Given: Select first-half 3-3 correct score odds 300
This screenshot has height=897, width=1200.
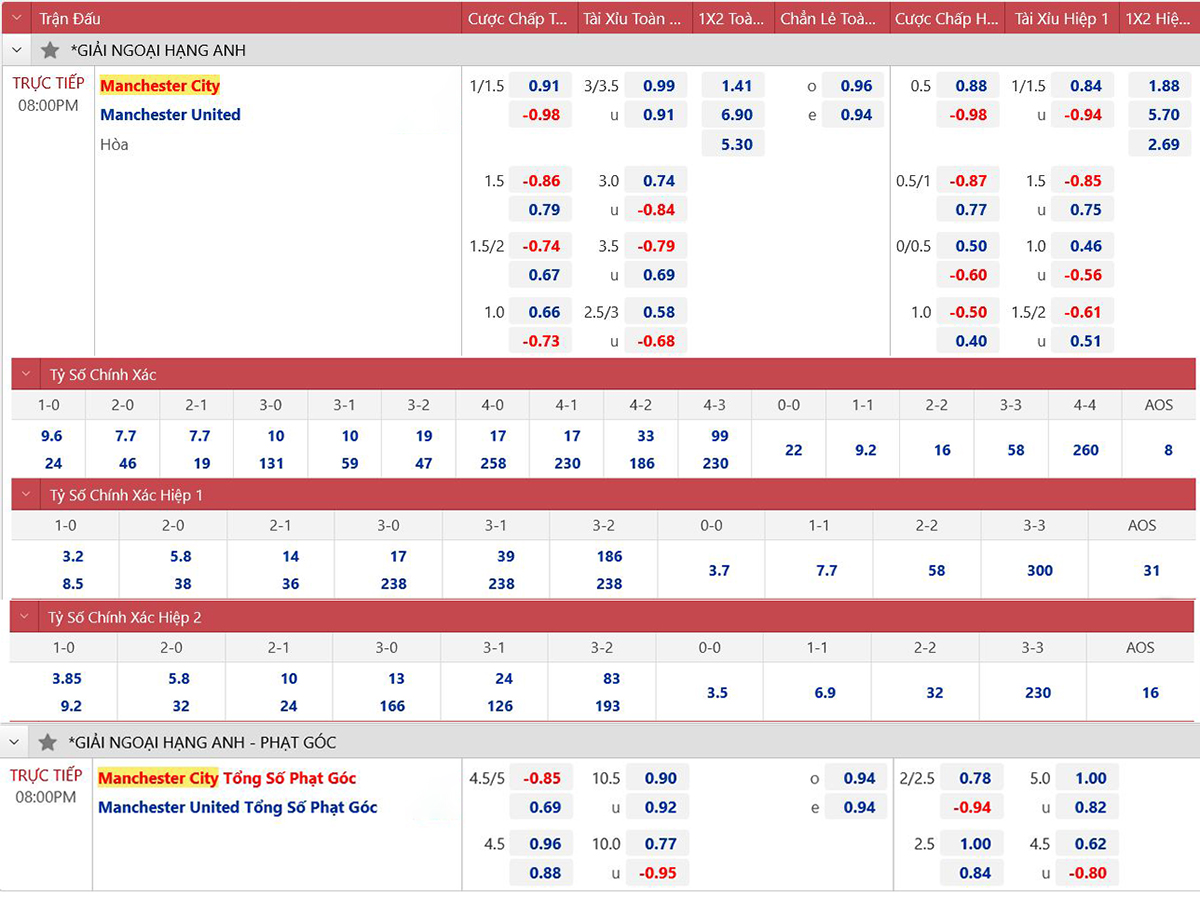Looking at the screenshot, I should [x=1039, y=570].
